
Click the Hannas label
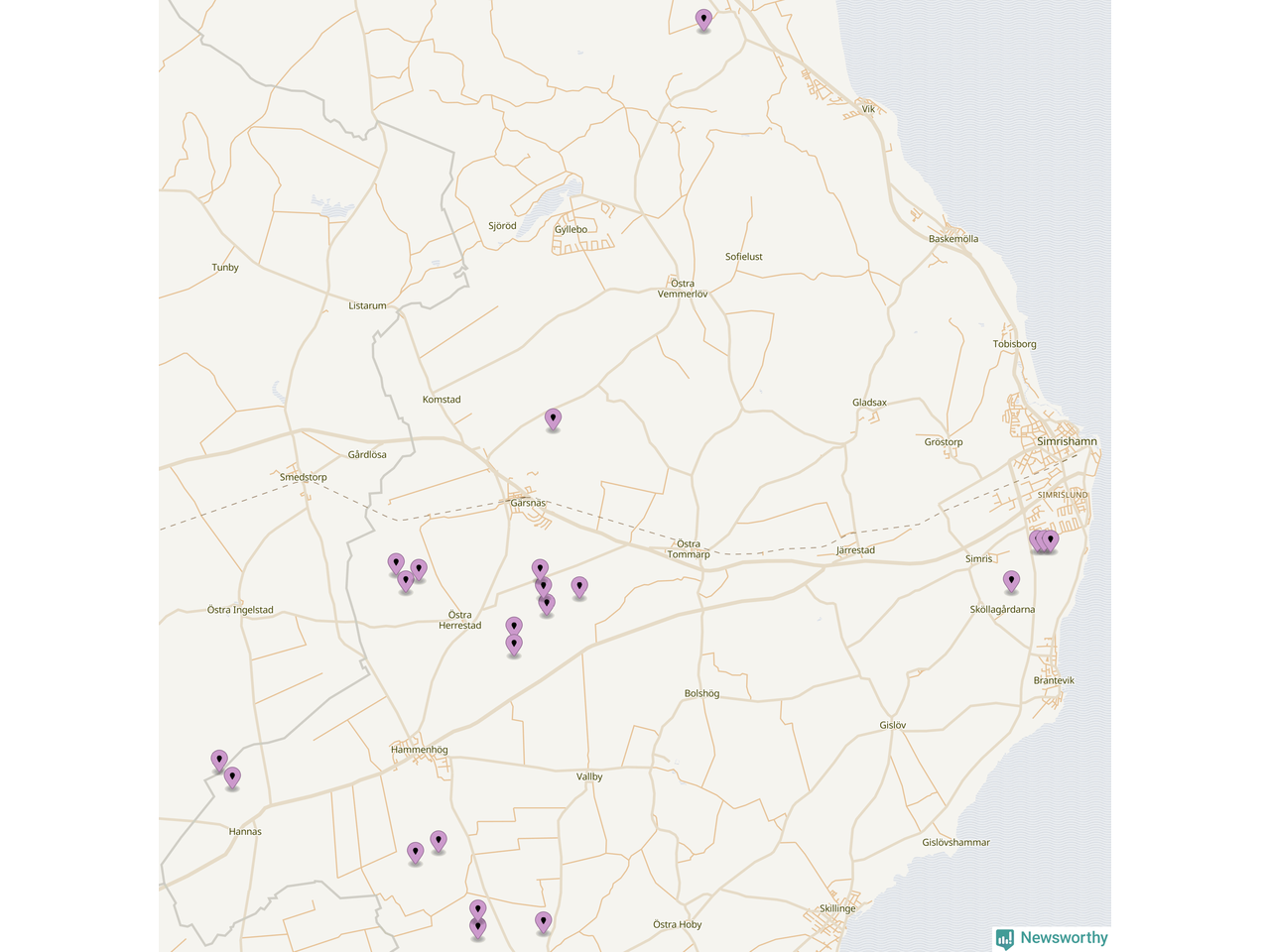tap(245, 832)
